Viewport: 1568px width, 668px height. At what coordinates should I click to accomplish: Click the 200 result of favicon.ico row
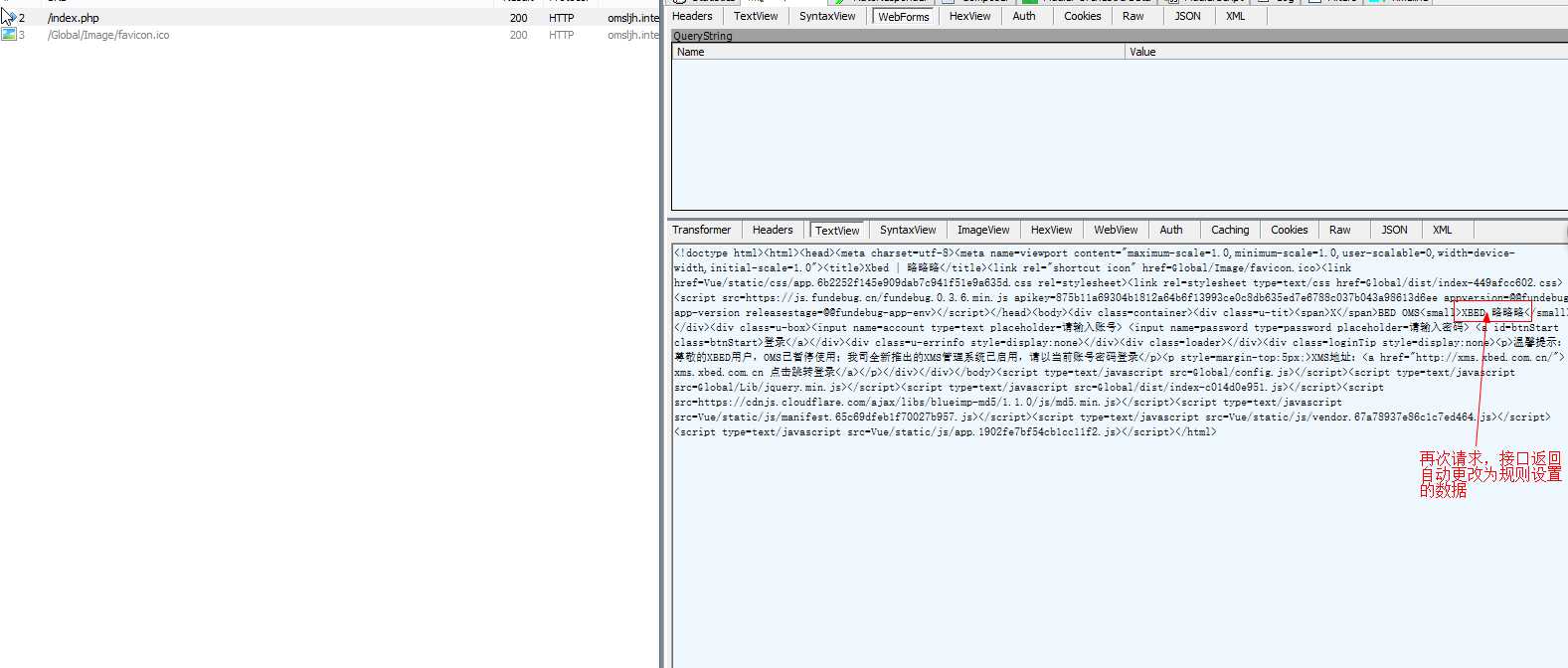[x=519, y=35]
